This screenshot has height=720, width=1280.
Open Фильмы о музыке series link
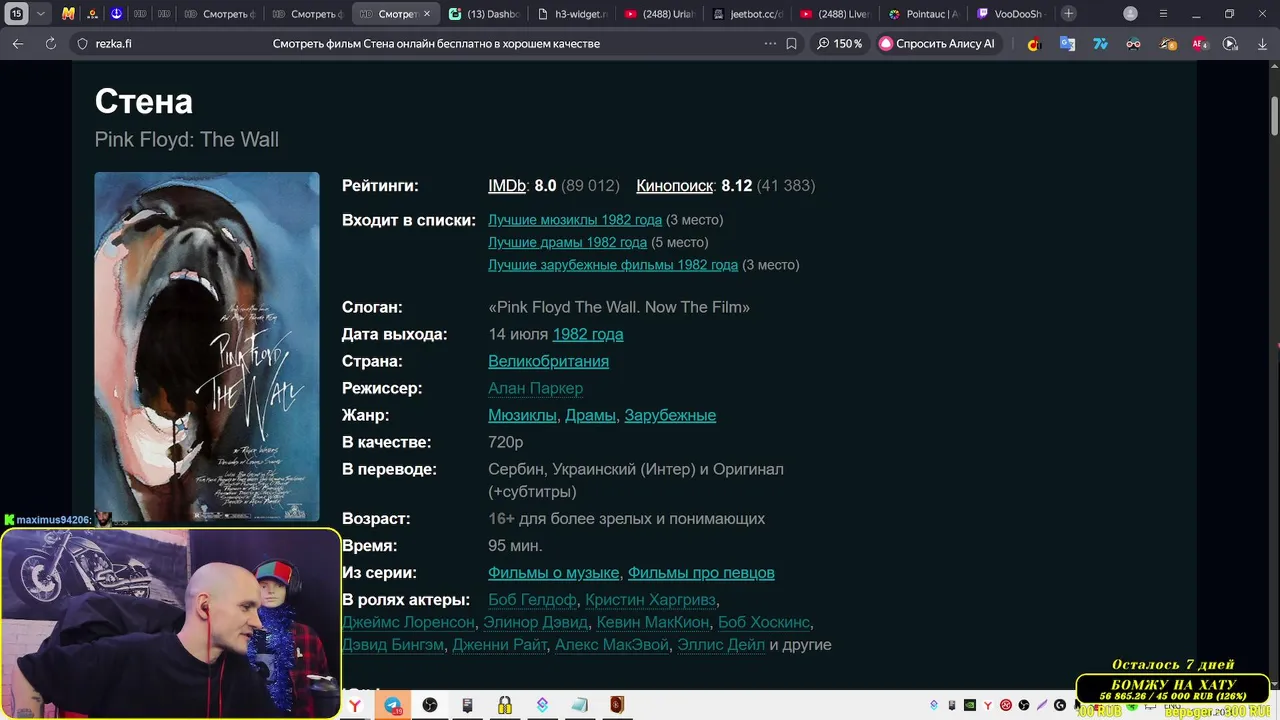553,573
